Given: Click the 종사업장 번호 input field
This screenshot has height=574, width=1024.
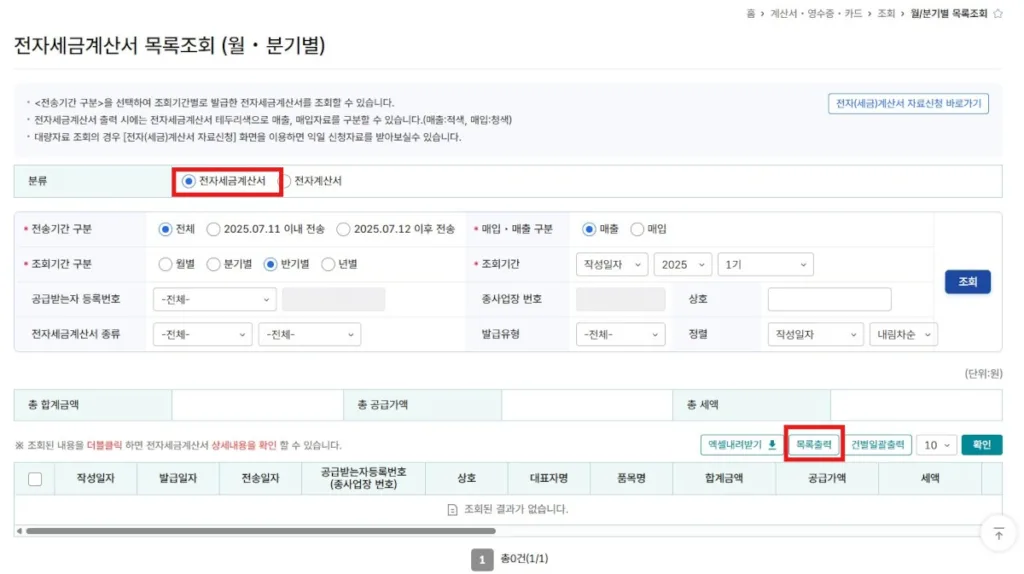Looking at the screenshot, I should tap(620, 299).
